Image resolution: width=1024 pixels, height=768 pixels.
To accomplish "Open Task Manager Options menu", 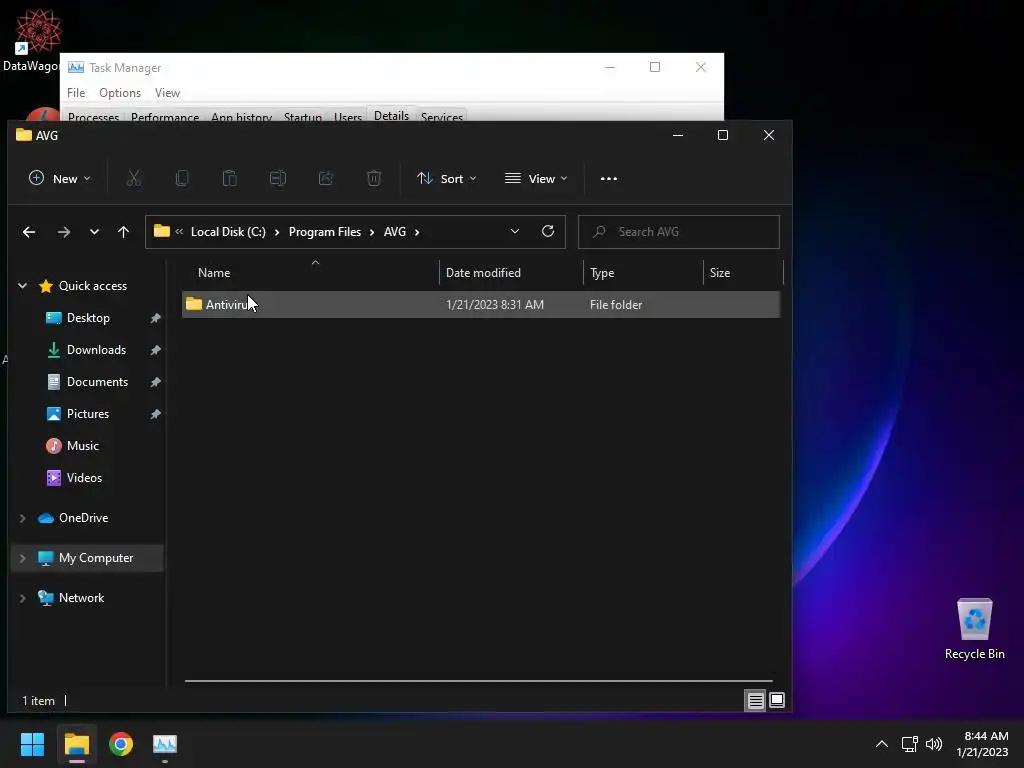I will tap(120, 93).
